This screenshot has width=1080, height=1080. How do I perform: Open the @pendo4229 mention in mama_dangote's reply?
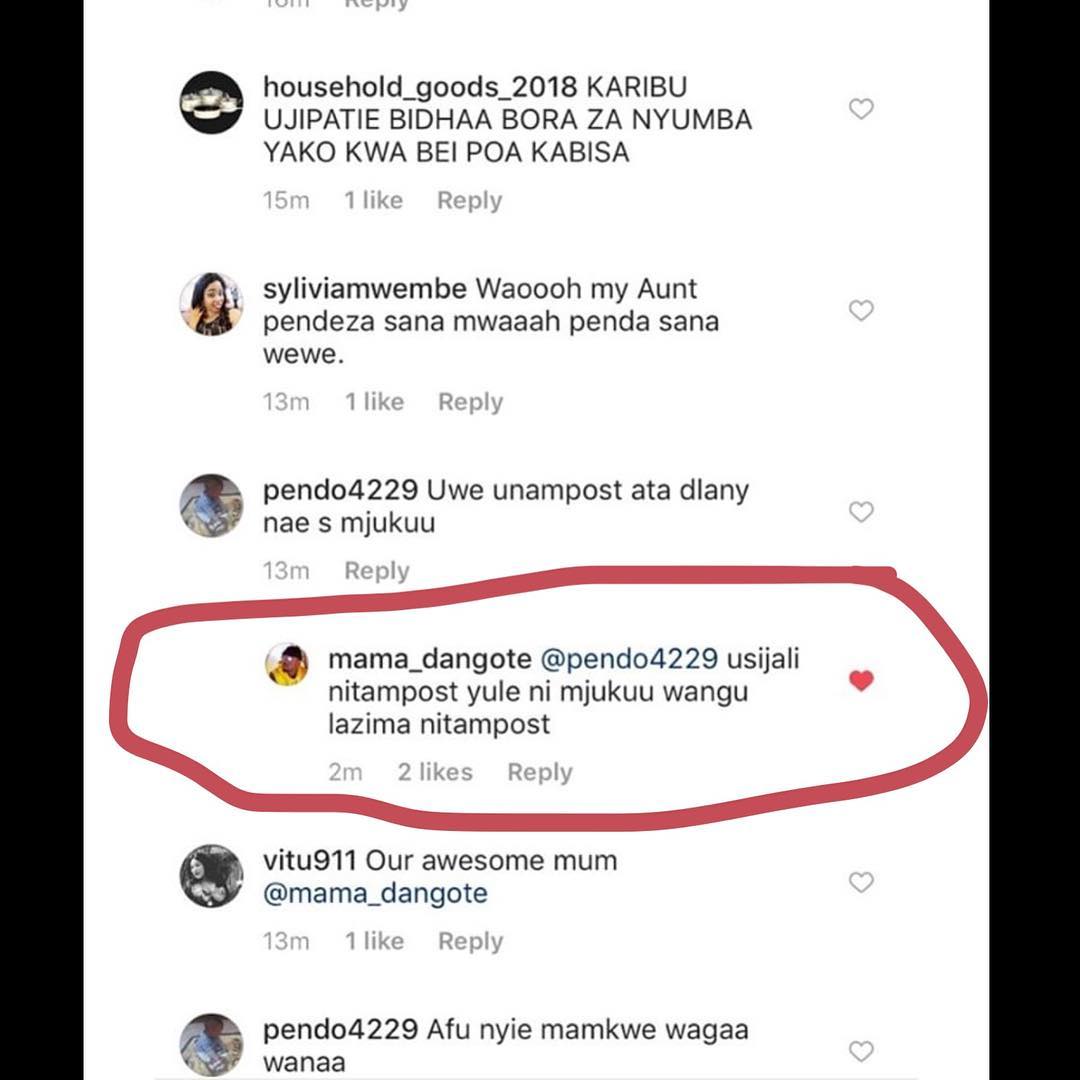(629, 660)
